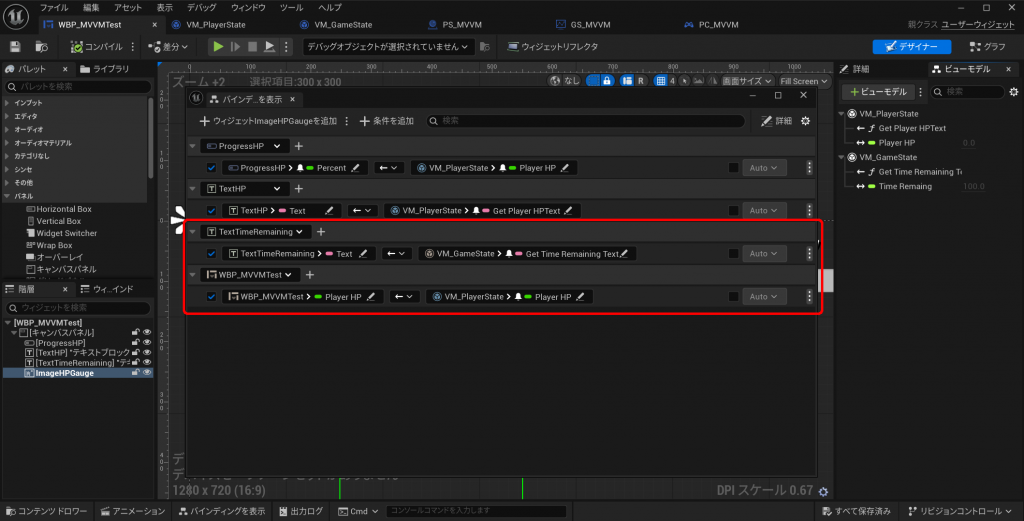The height and width of the screenshot is (521, 1024).
Task: Disable the ProgressHP binding checkbox
Action: tap(211, 168)
